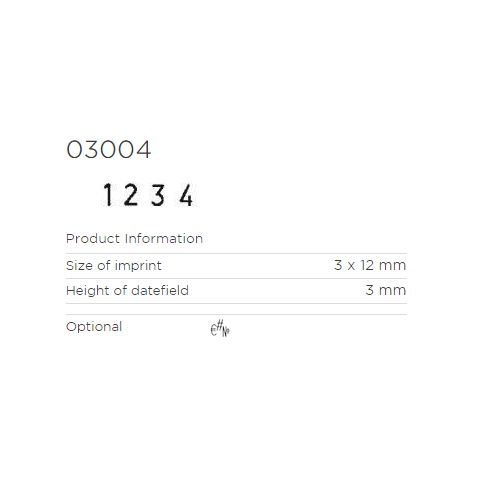Image resolution: width=500 pixels, height=498 pixels.
Task: Click the number 12 in imprint size
Action: point(367,265)
